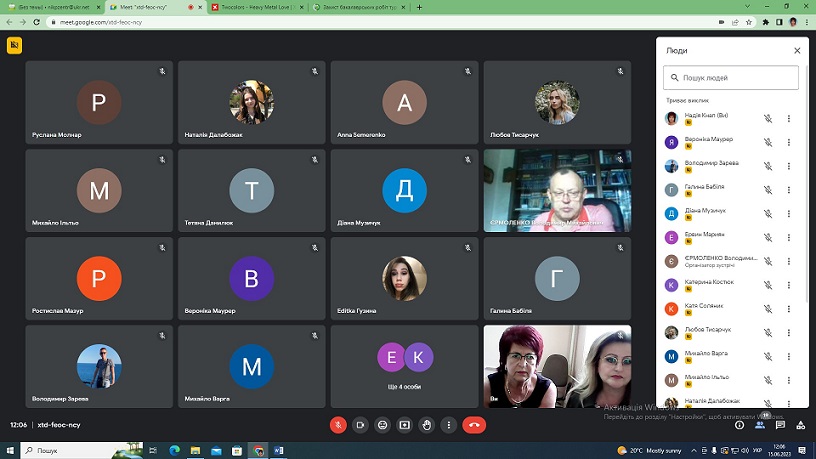Screen dimensions: 816x459
Task: Click muted mic icon next to Діана Музичук
Action: click(x=768, y=214)
